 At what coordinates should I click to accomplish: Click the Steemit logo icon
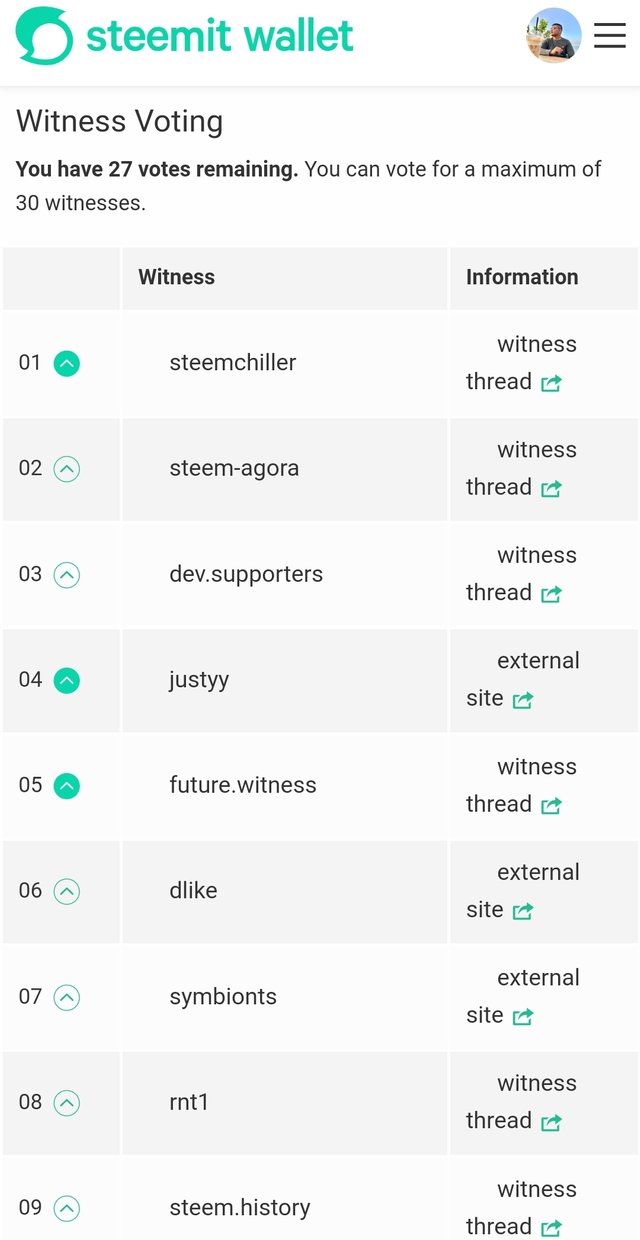(x=44, y=36)
